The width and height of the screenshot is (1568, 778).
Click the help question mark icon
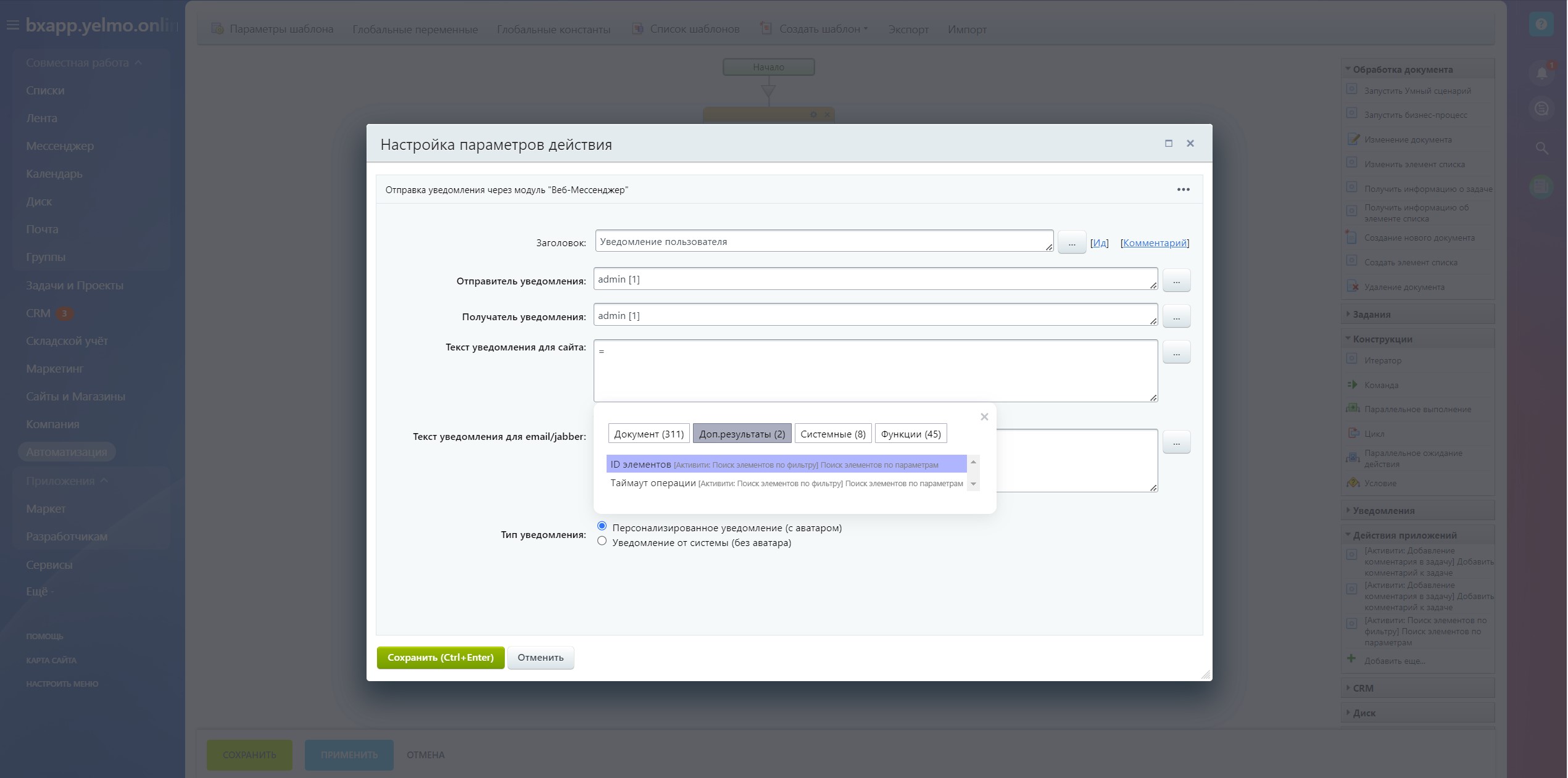coord(1541,25)
